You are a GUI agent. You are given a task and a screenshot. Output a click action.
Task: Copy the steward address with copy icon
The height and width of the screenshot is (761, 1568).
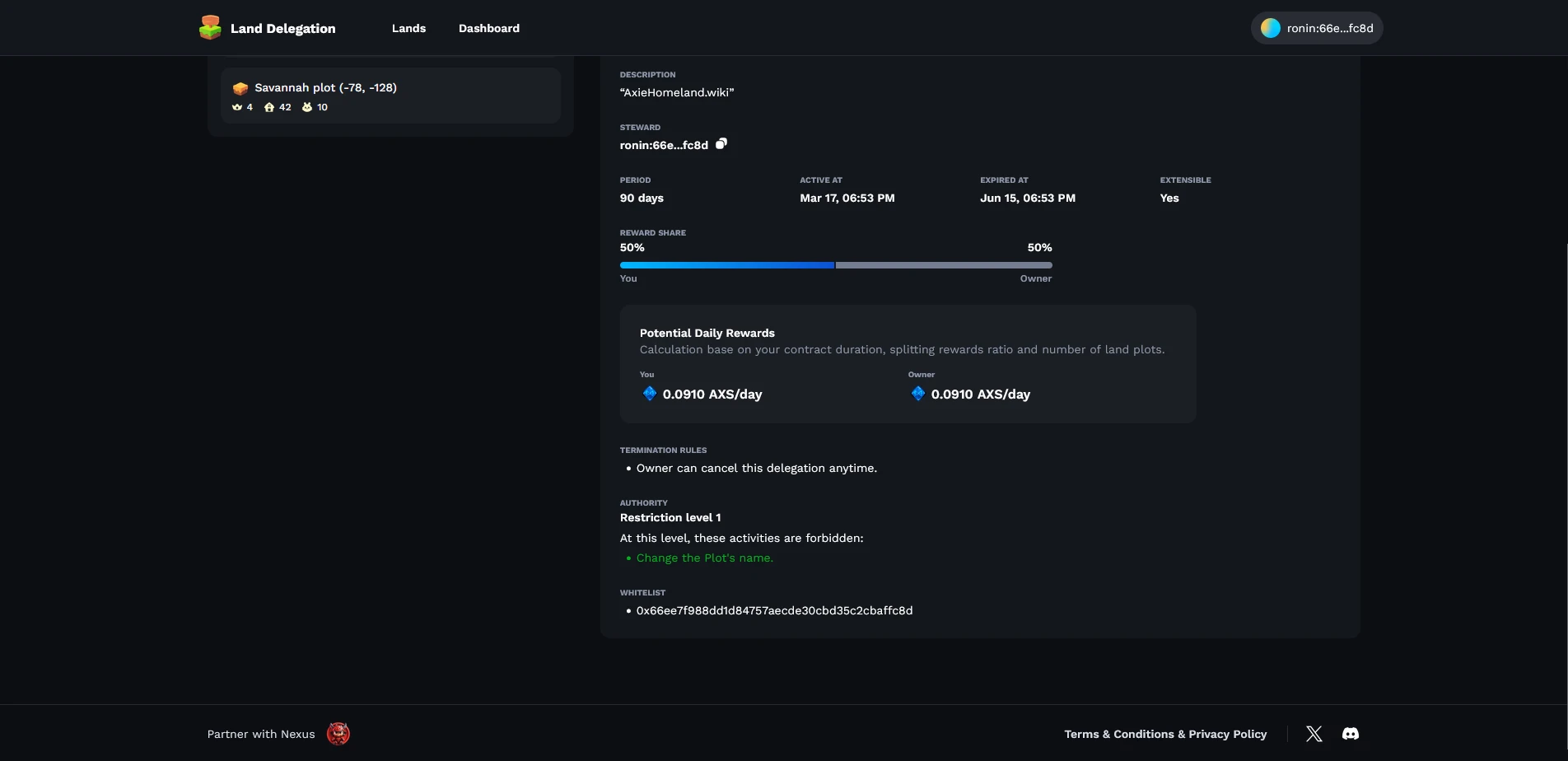pyautogui.click(x=721, y=144)
